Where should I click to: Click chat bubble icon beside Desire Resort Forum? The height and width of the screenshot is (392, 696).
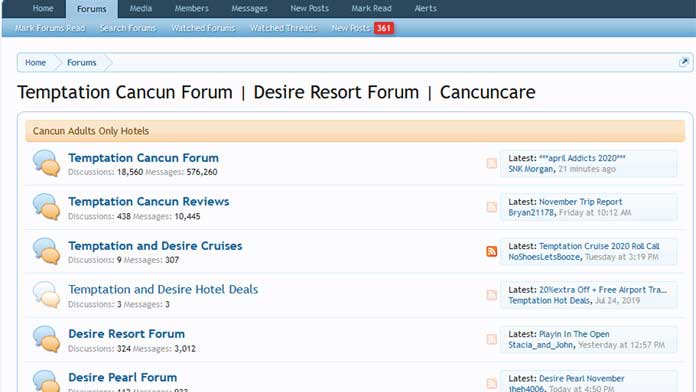[x=46, y=339]
